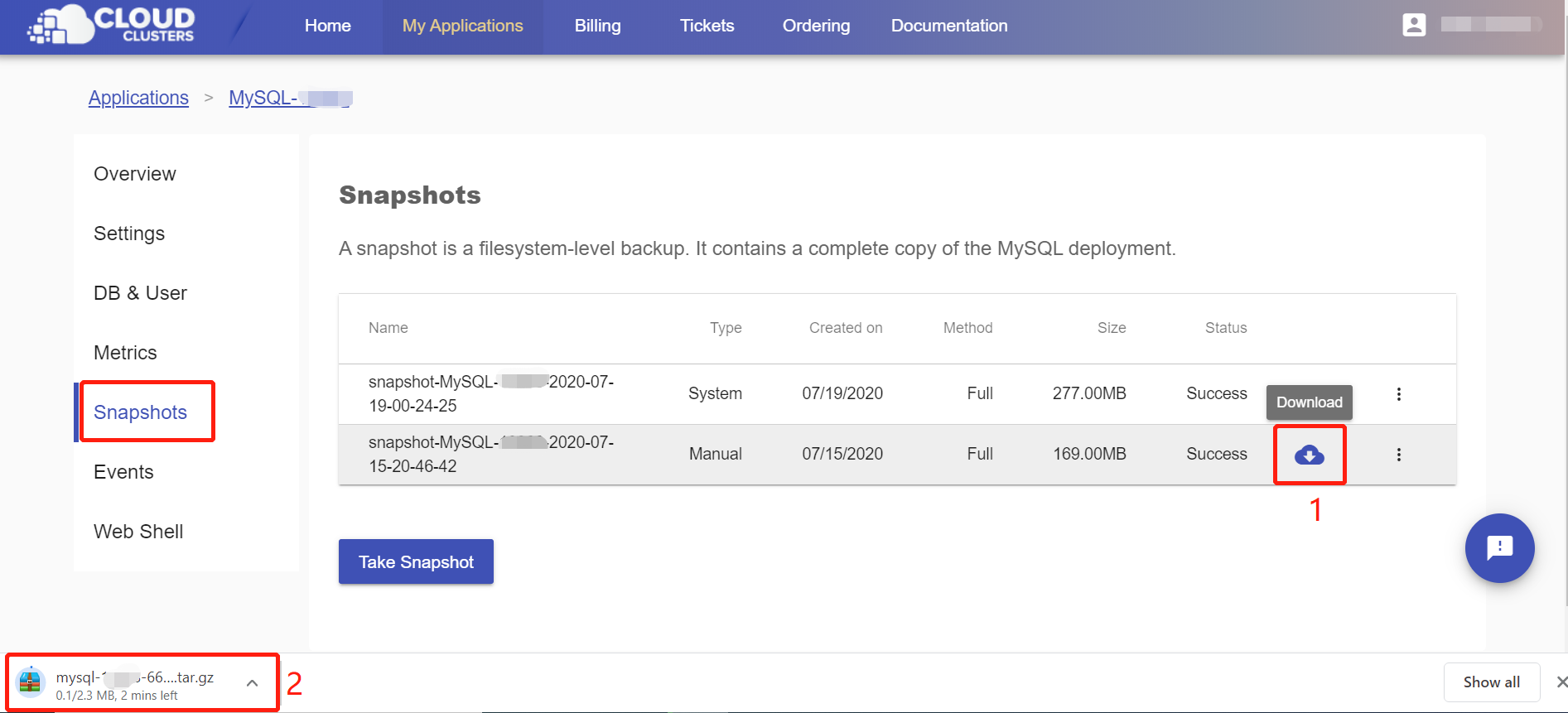Screen dimensions: 1568x713
Task: Click the Name column header
Action: (x=388, y=328)
